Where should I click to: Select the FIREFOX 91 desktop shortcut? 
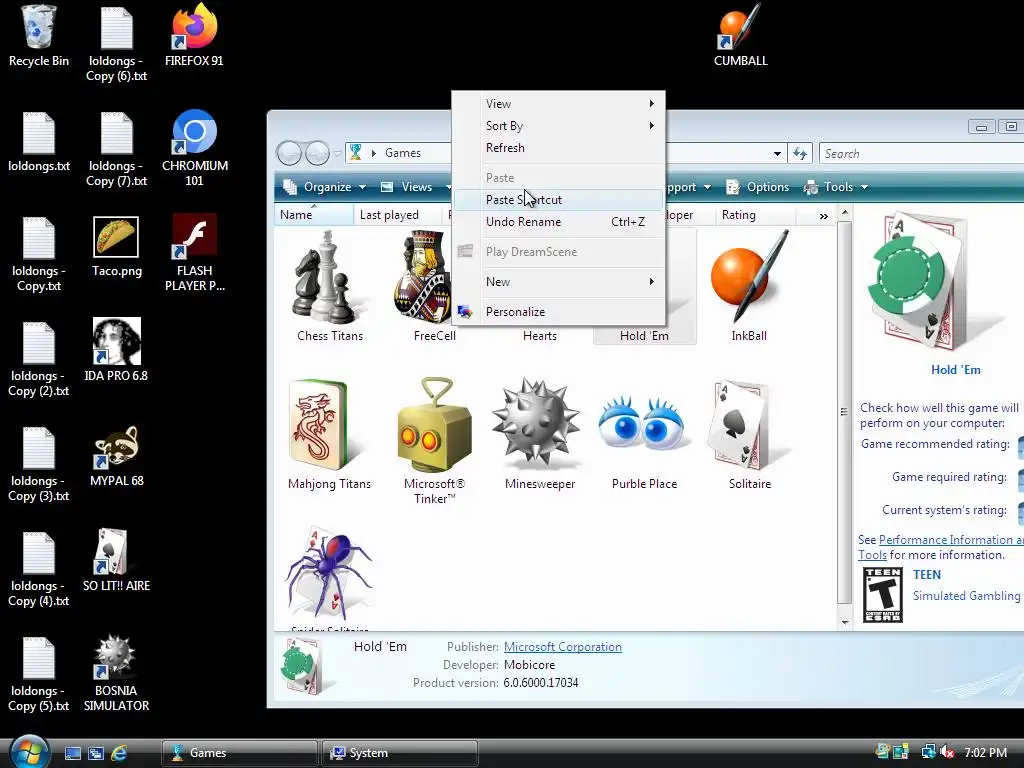[194, 35]
